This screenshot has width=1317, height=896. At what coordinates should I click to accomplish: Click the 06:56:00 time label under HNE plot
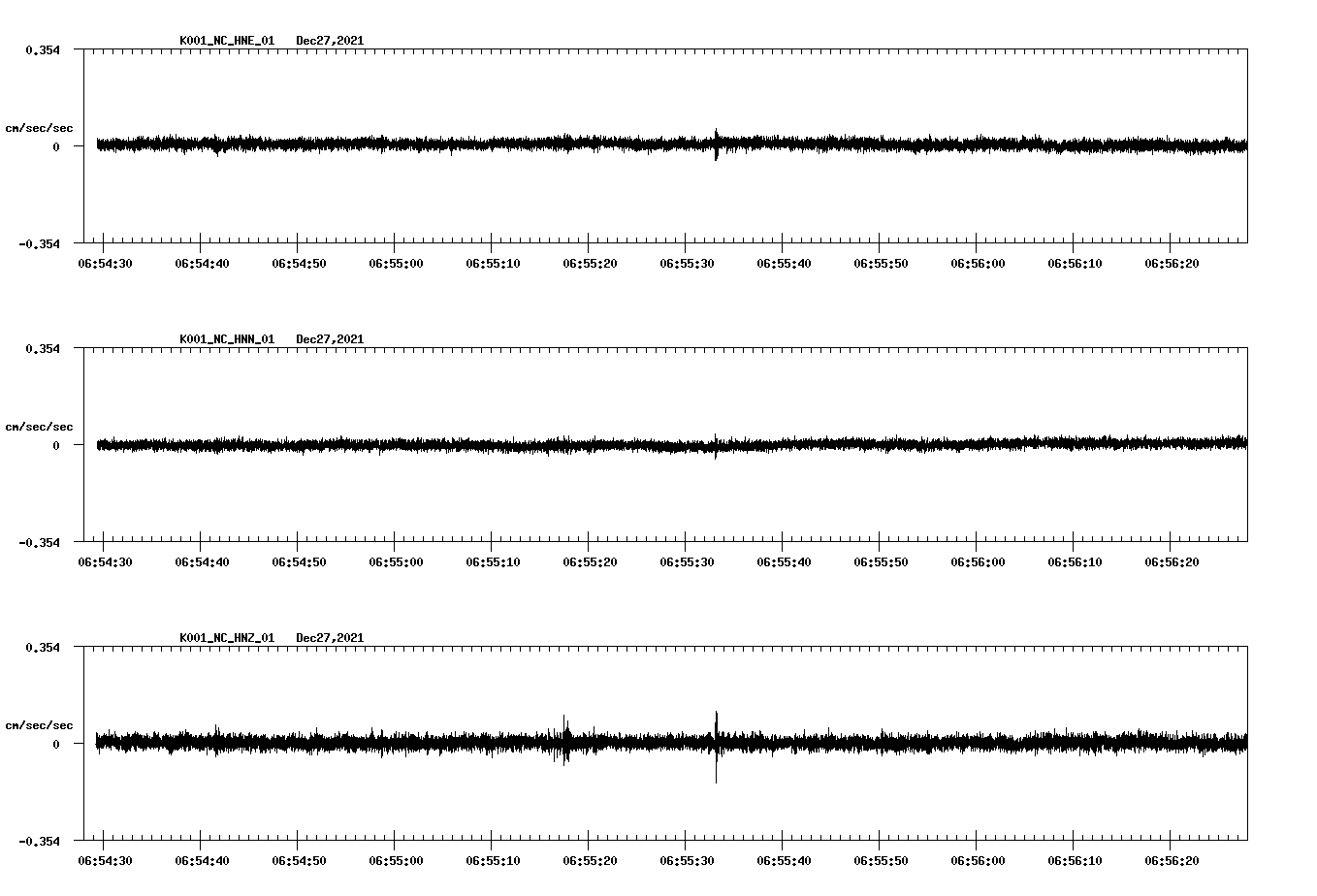978,264
